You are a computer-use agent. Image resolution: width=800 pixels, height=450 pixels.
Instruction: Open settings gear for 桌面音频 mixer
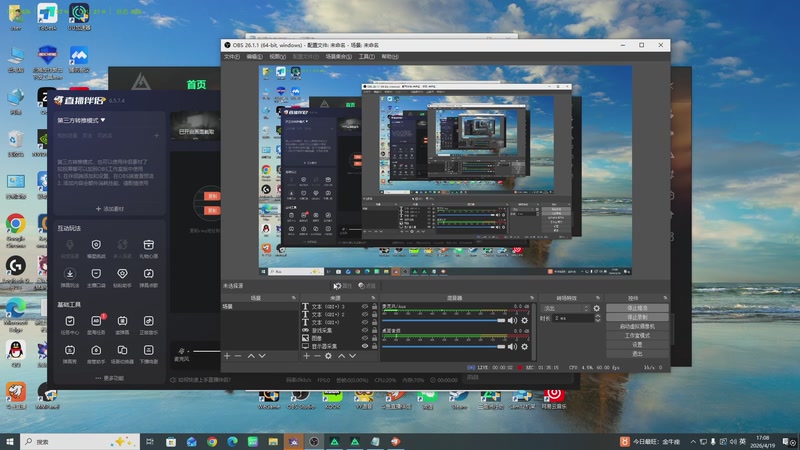[x=524, y=346]
